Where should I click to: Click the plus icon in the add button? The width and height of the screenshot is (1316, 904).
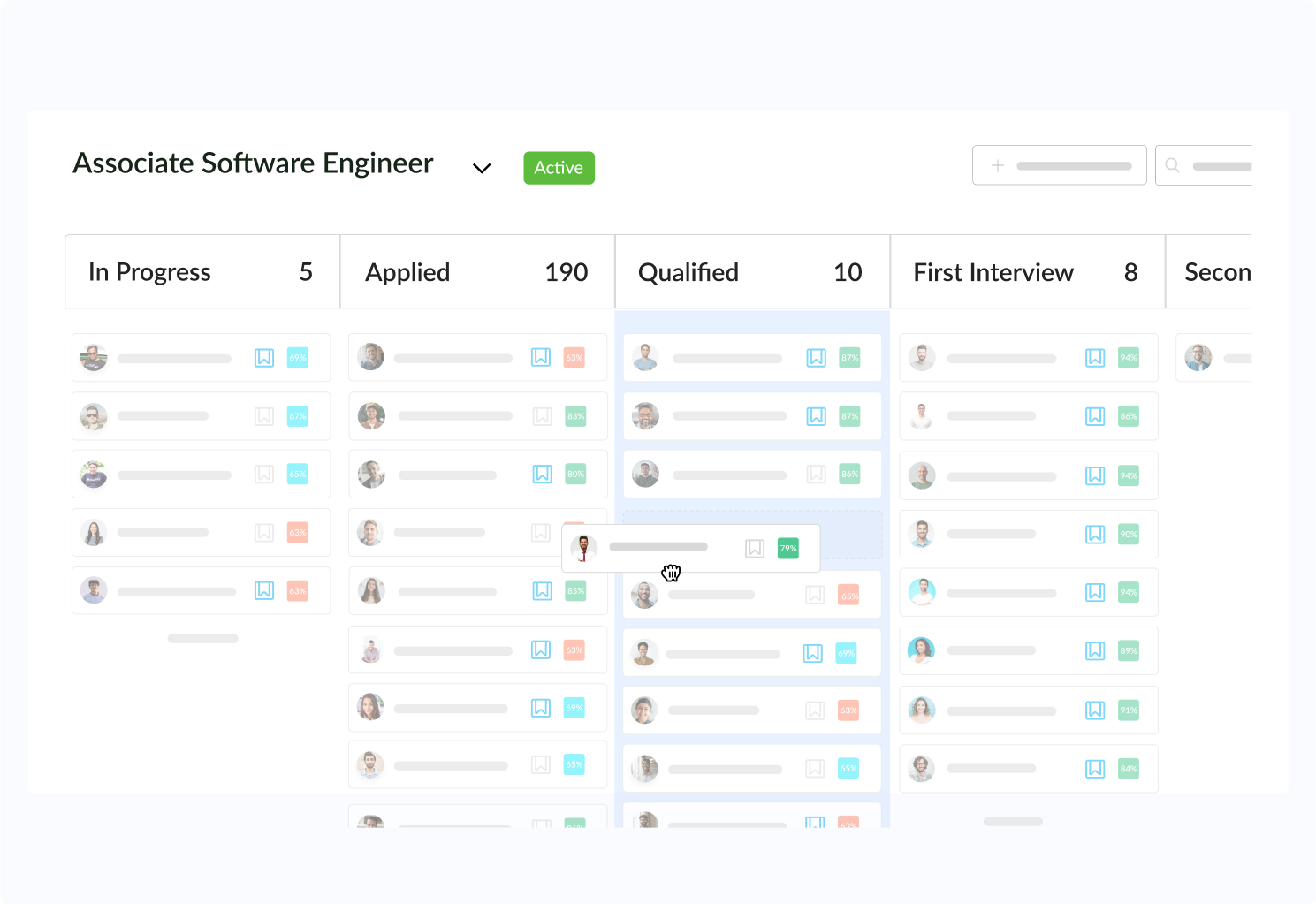tap(998, 165)
